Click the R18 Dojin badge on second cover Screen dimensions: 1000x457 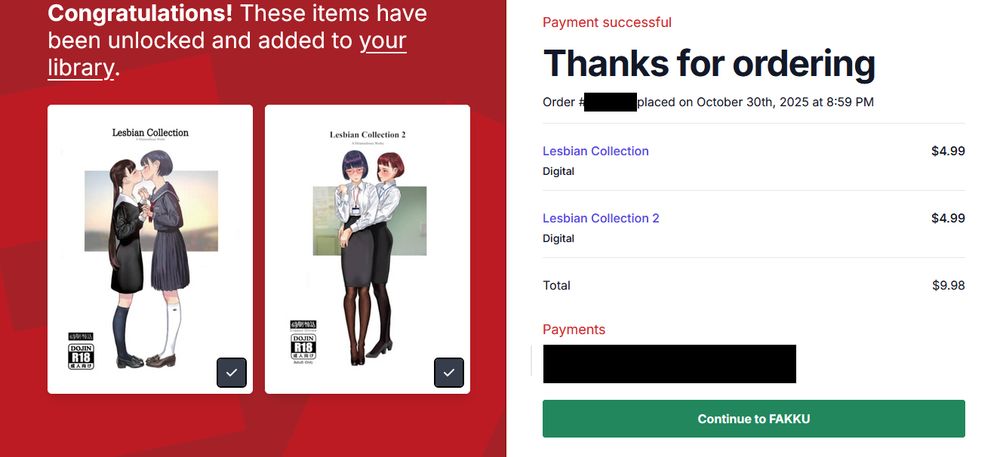tap(303, 341)
